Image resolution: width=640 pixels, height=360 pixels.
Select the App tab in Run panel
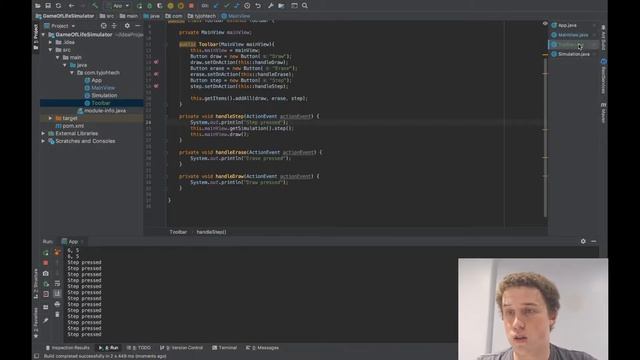point(72,242)
